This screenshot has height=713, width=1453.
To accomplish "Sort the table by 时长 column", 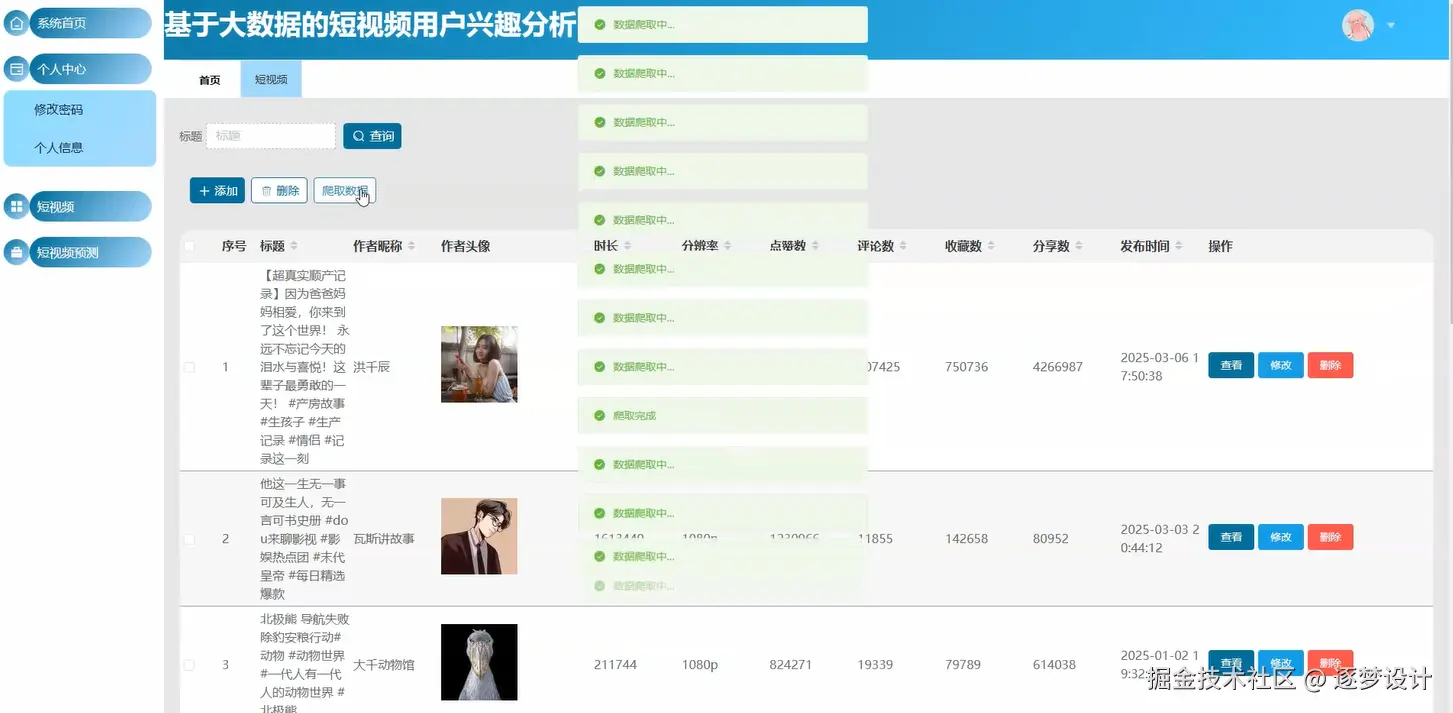I will click(x=628, y=246).
